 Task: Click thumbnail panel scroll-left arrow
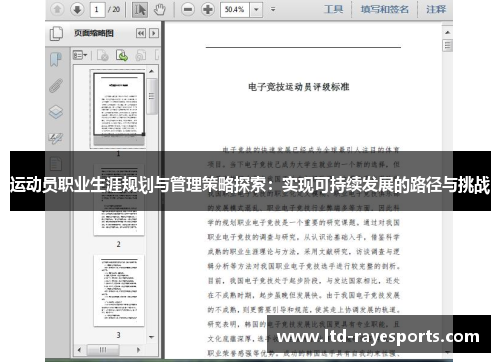[x=79, y=350]
